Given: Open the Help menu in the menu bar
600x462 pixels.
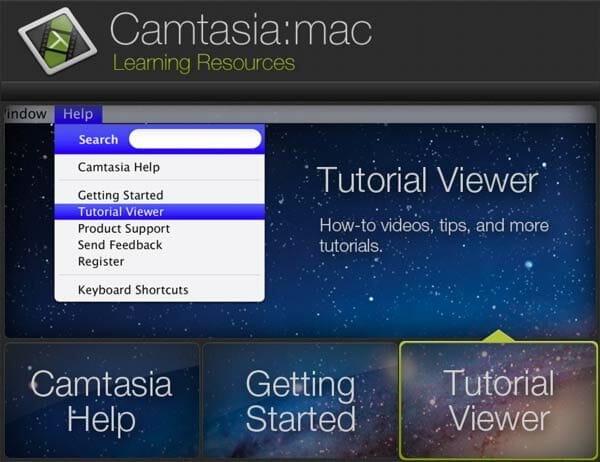Looking at the screenshot, I should point(78,114).
